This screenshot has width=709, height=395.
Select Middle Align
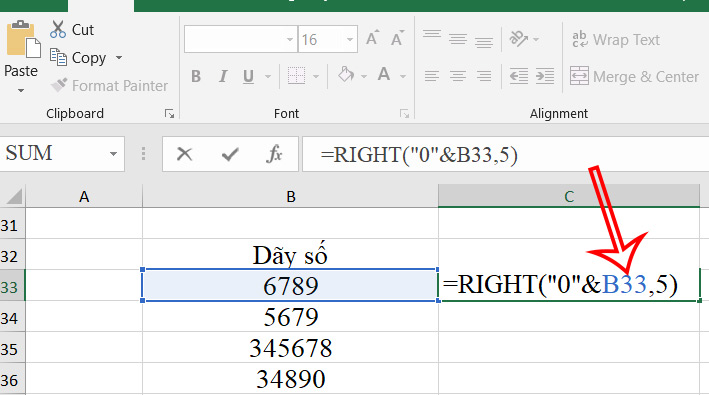click(x=458, y=39)
